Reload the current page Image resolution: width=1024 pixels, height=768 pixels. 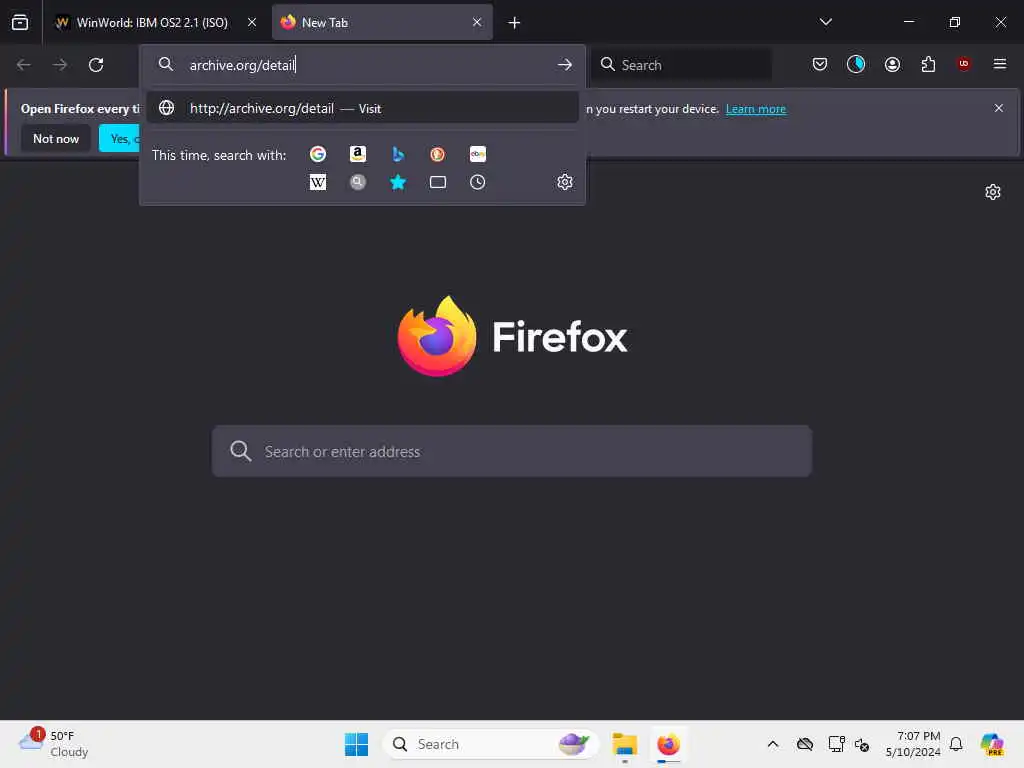(x=96, y=65)
